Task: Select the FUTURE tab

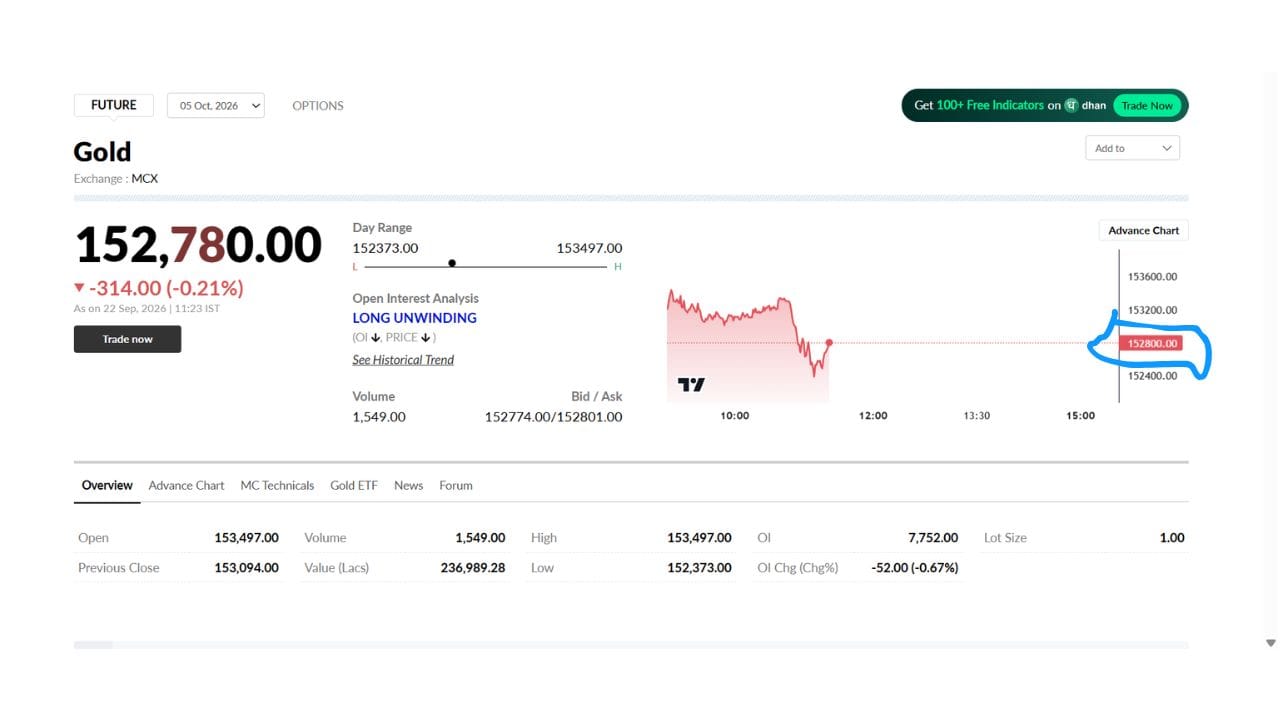Action: [114, 105]
